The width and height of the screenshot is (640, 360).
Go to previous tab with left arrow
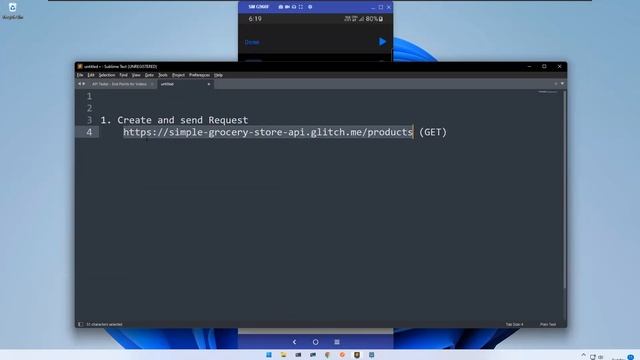(x=79, y=84)
